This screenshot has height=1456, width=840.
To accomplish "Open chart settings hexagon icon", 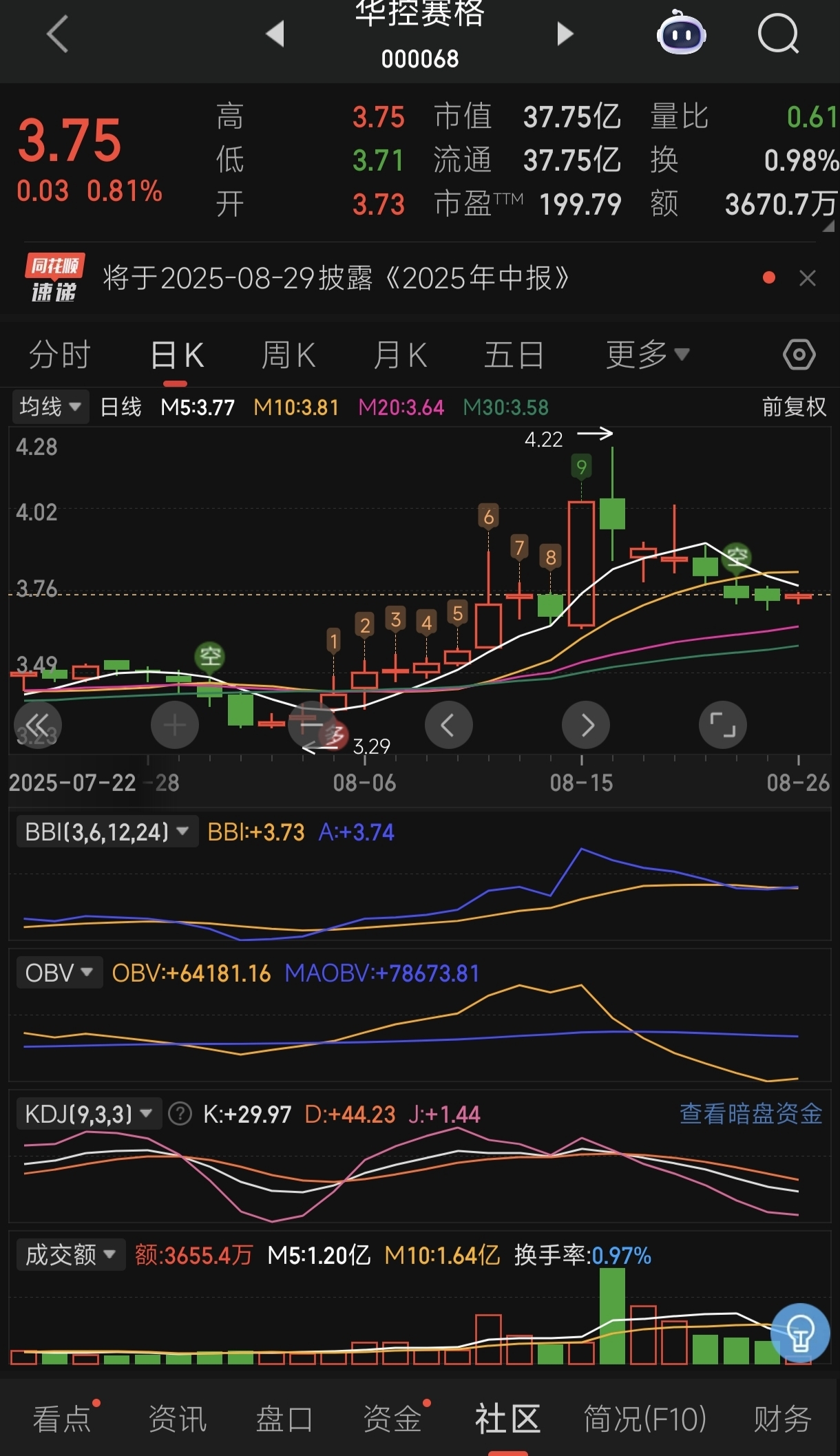I will pyautogui.click(x=799, y=355).
